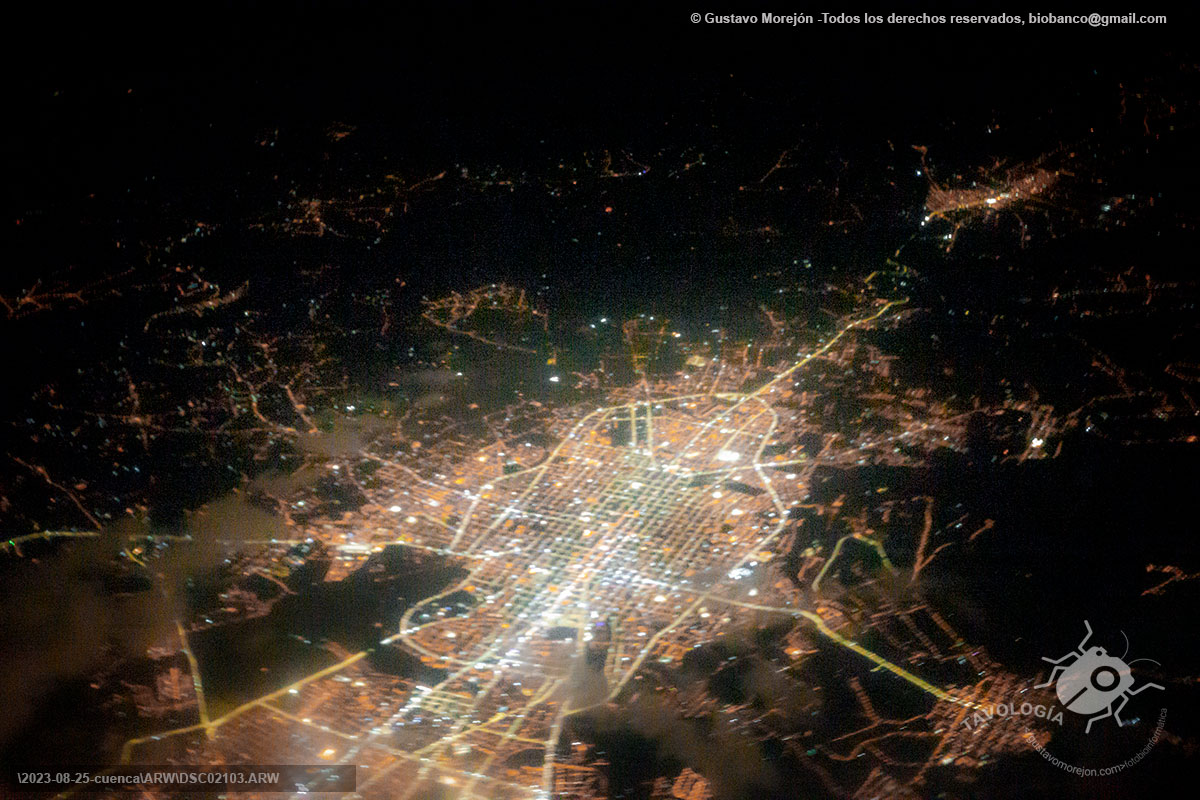Select the Gustavo Morejón author name
1200x800 pixels.
pos(759,19)
